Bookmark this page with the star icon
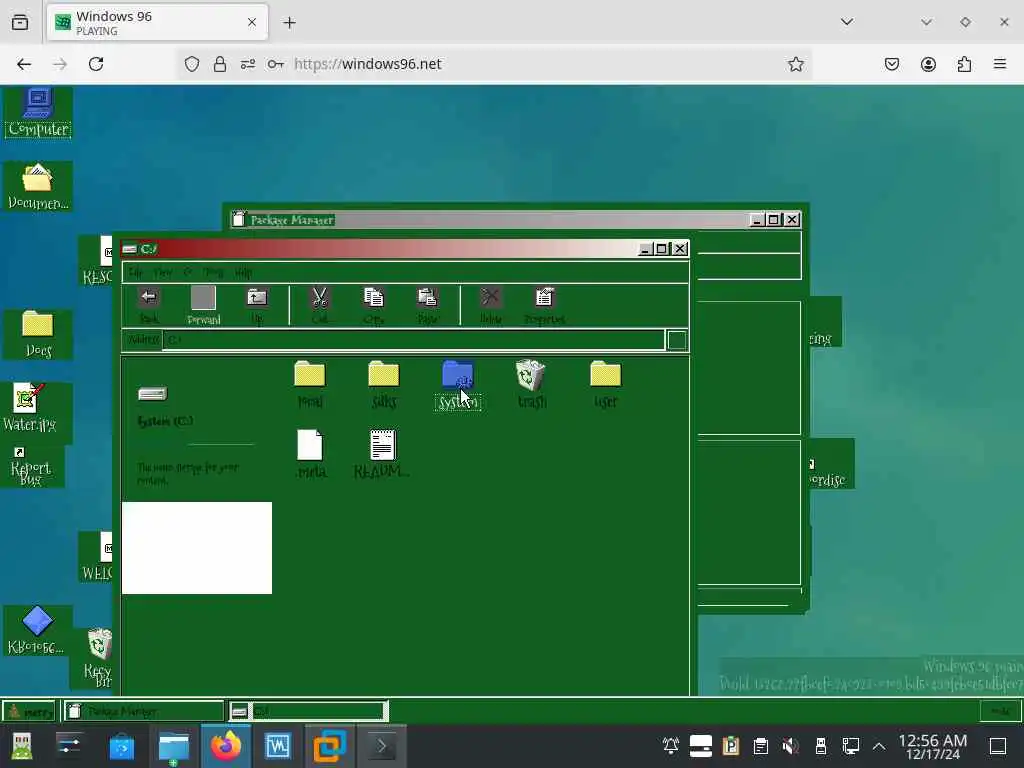 (x=795, y=64)
